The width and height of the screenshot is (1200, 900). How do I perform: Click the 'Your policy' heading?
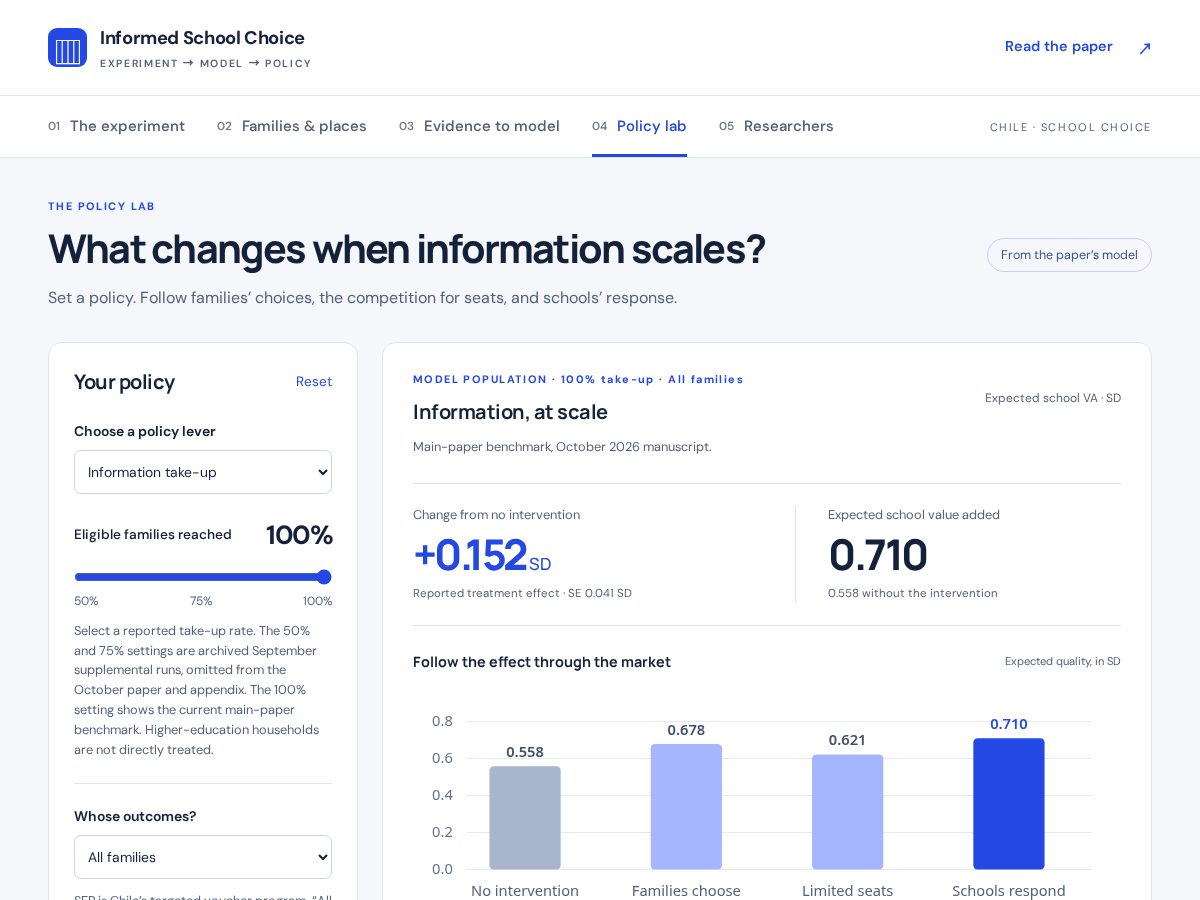[x=124, y=382]
